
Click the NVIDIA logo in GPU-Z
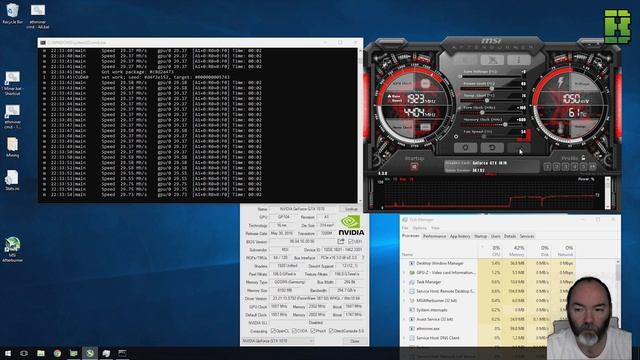351,225
